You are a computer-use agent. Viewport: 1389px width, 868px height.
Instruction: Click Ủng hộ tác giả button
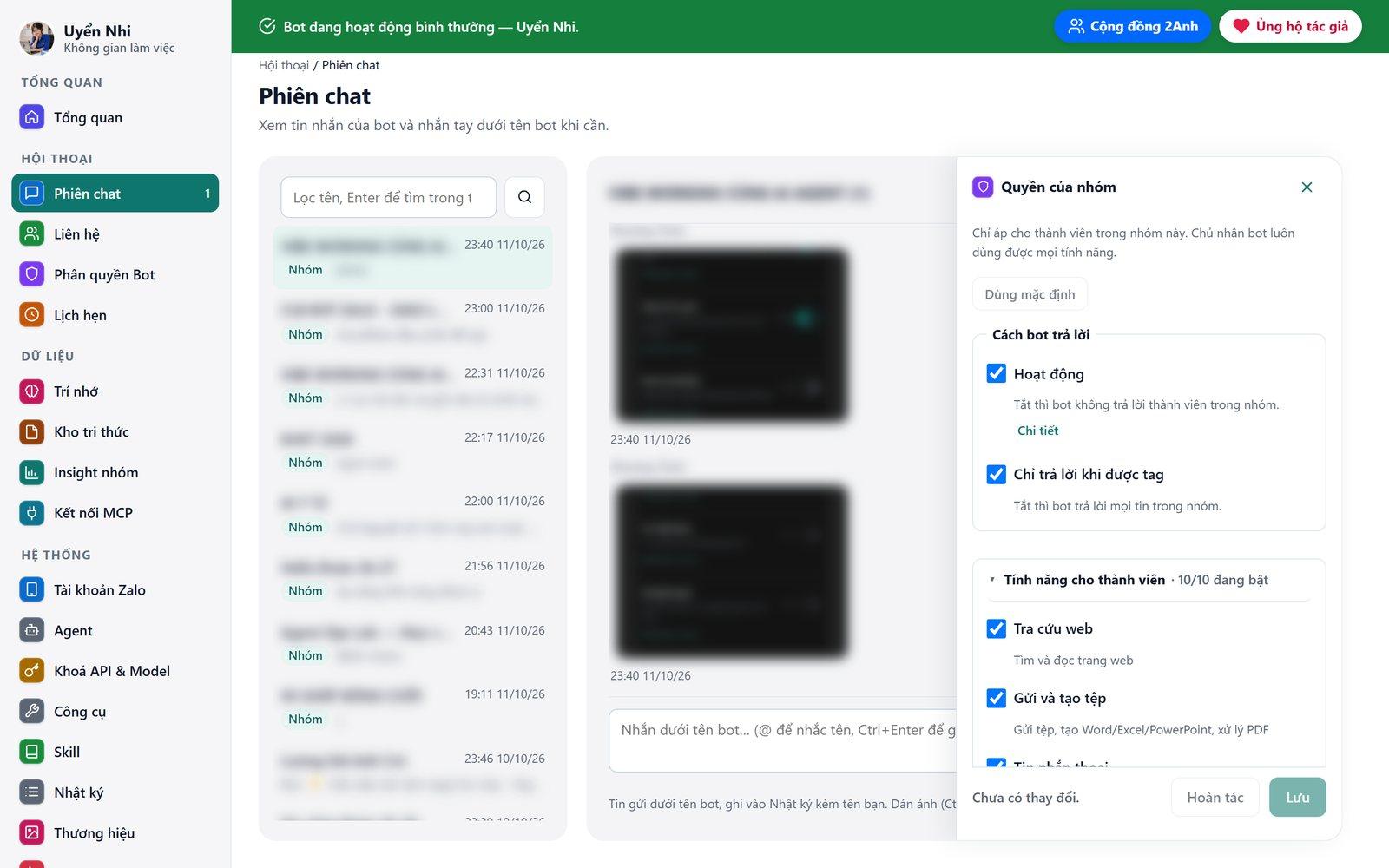(x=1291, y=26)
